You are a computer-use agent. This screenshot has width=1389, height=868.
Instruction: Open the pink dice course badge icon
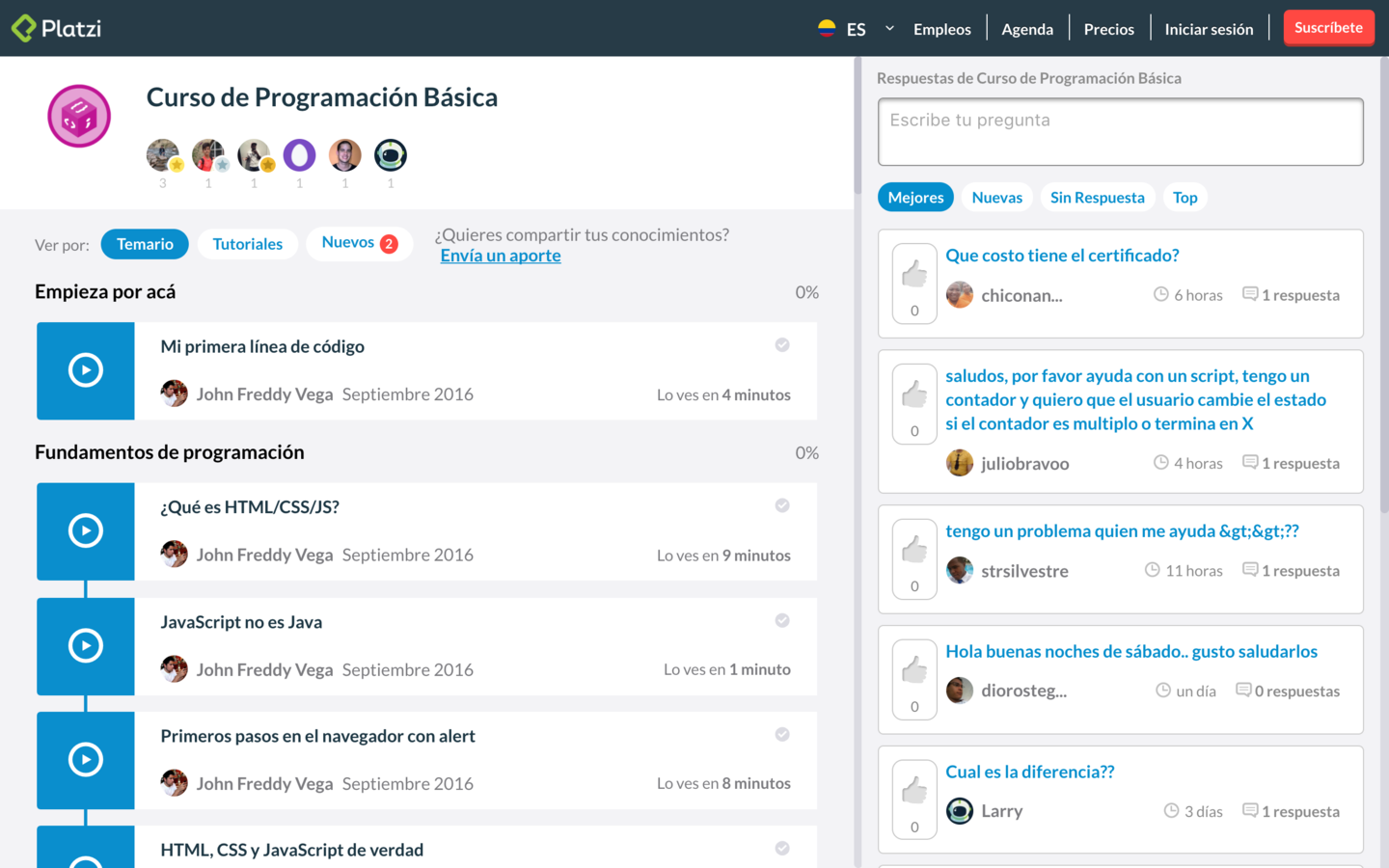pyautogui.click(x=79, y=116)
